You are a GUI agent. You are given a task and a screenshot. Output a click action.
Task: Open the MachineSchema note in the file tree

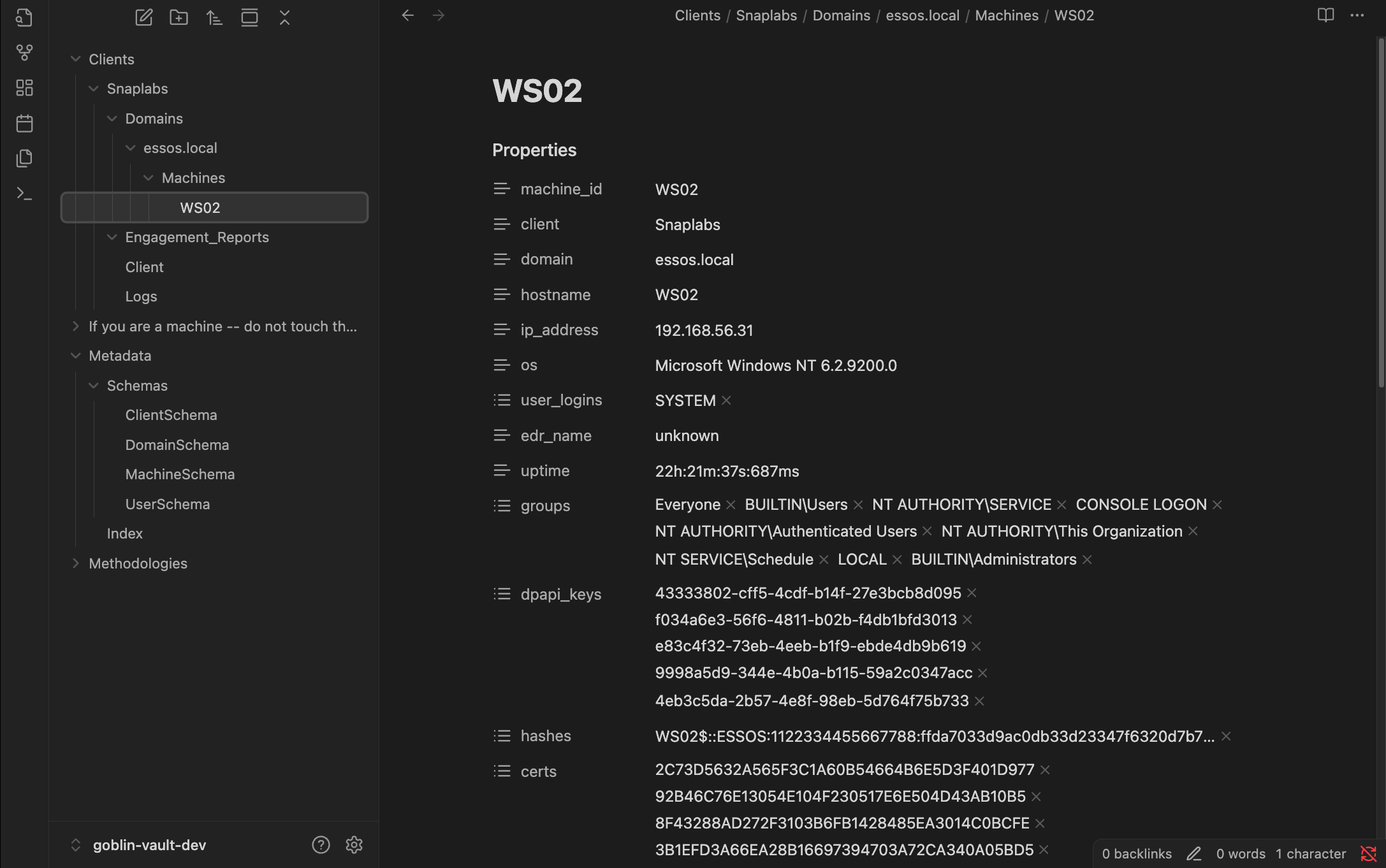click(x=180, y=474)
